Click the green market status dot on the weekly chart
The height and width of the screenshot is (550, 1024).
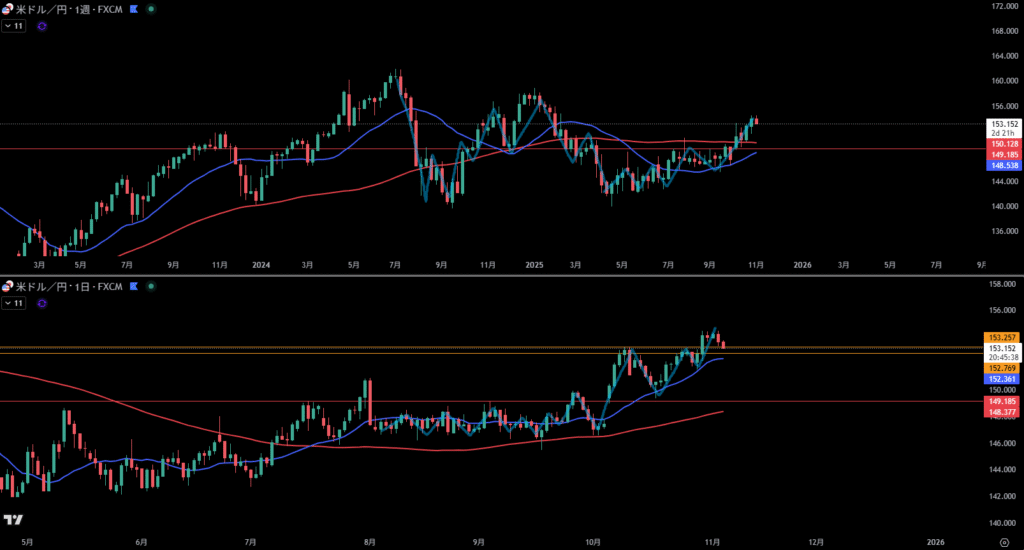tap(150, 8)
